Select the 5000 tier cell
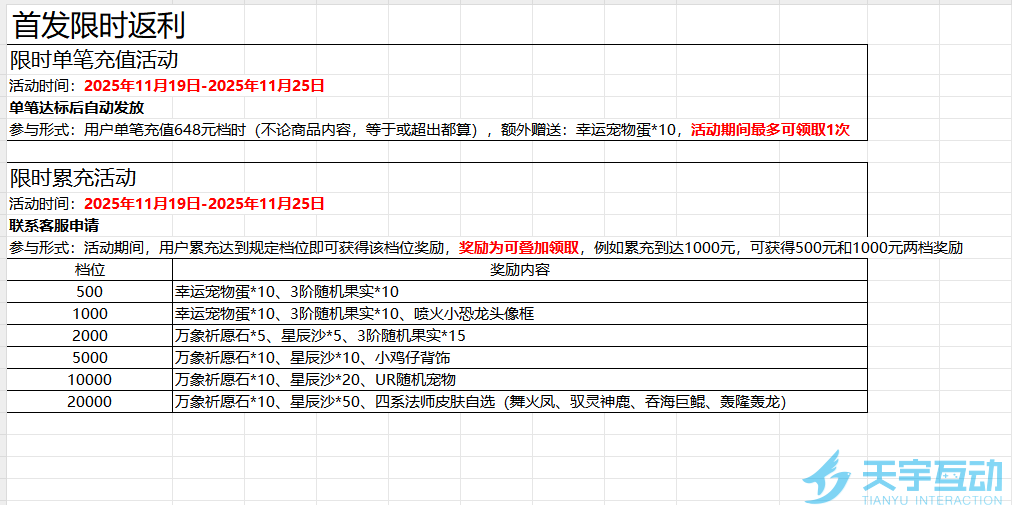 point(90,358)
